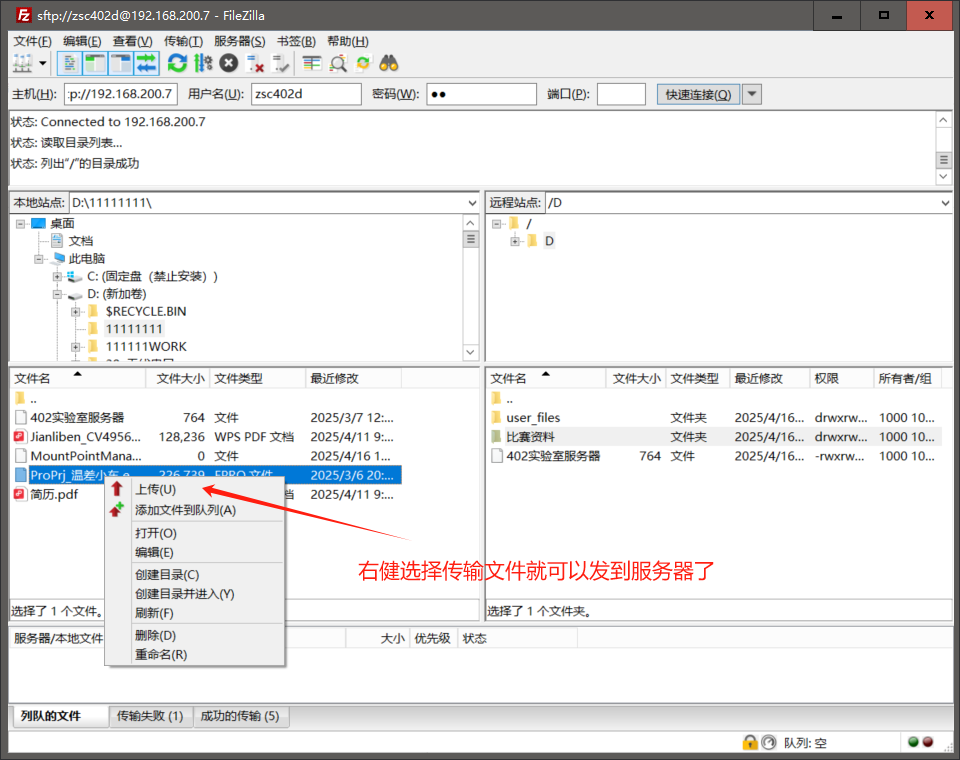Screen dimensions: 960x760
Task: Open quick connect history dropdown arrow
Action: pos(752,94)
